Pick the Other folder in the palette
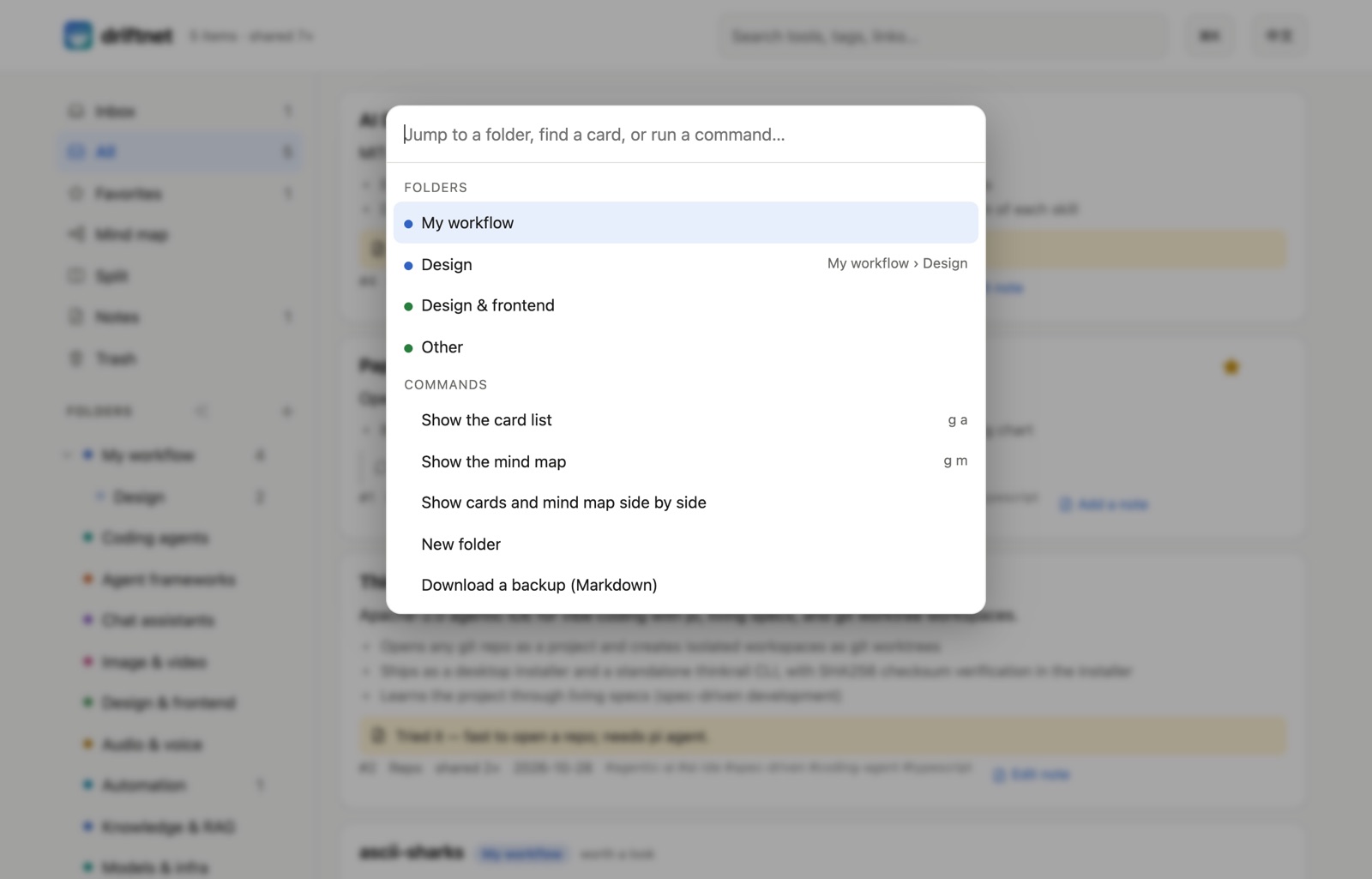The image size is (1372, 879). 685,347
